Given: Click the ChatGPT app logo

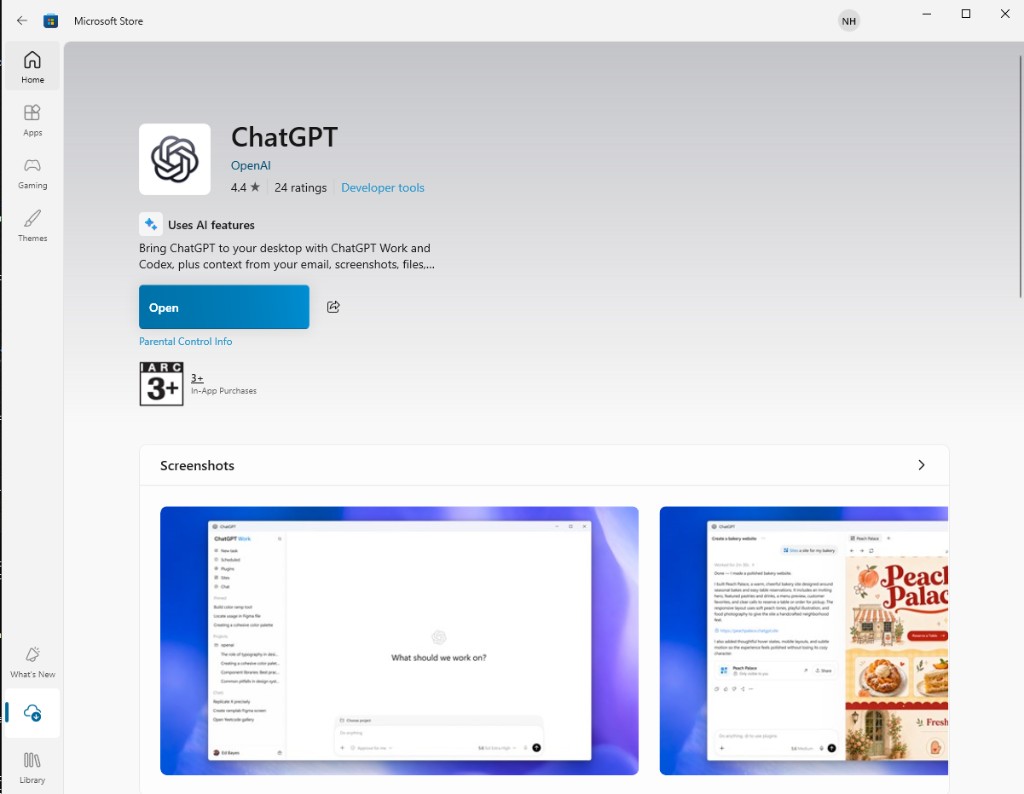Looking at the screenshot, I should 175,159.
